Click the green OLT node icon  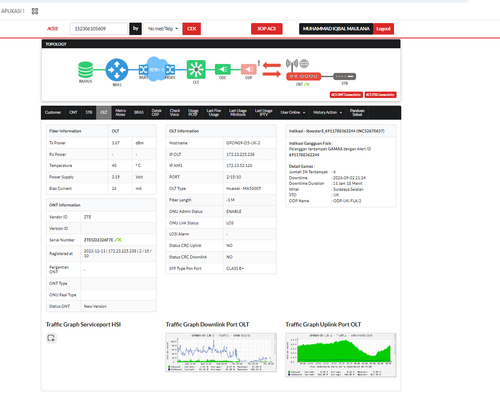click(x=196, y=69)
